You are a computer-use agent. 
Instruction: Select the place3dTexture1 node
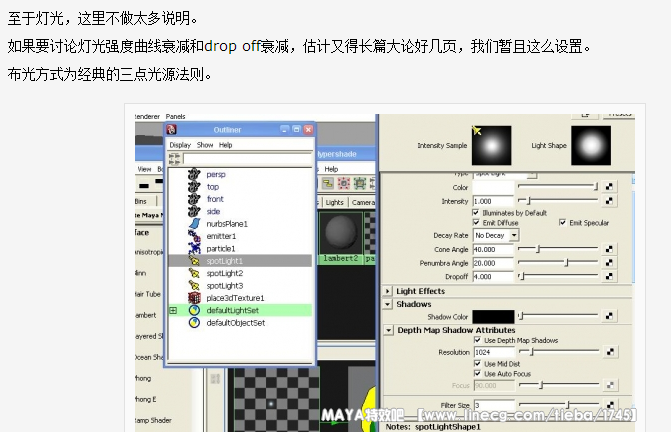[x=233, y=298]
